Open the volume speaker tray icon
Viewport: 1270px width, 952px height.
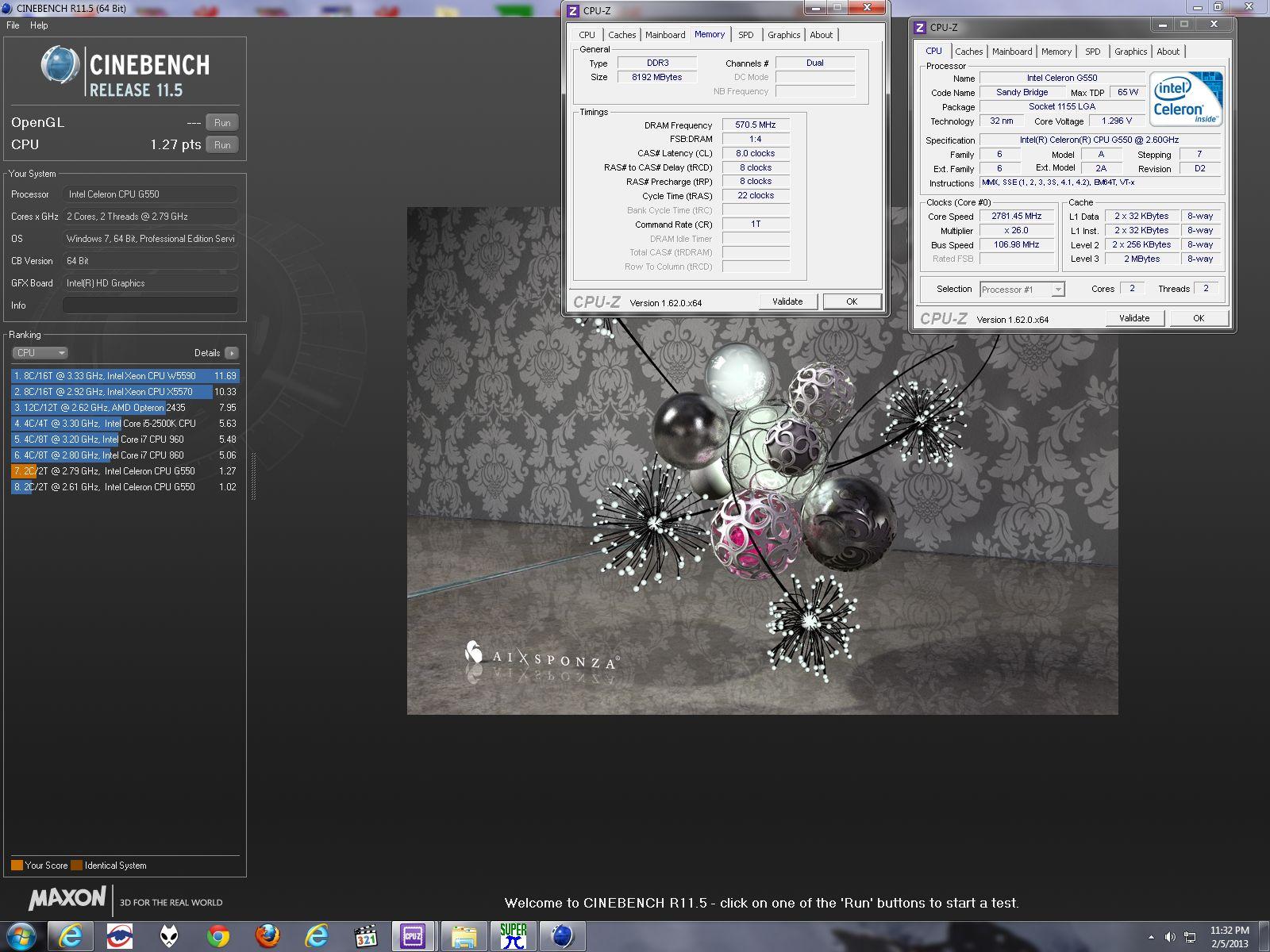click(x=1170, y=937)
